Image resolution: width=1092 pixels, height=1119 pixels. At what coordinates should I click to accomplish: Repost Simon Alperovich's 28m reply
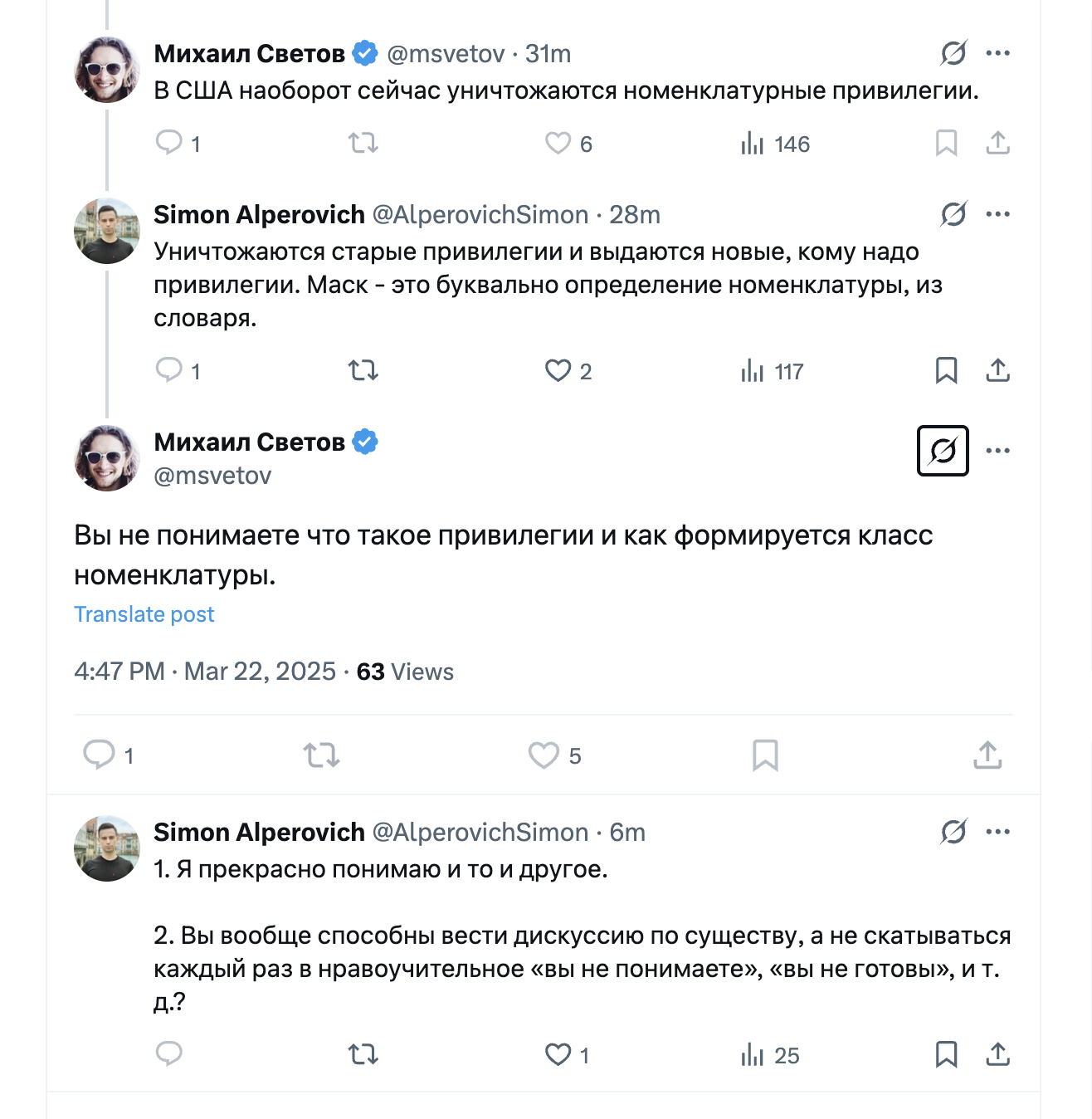coord(363,370)
